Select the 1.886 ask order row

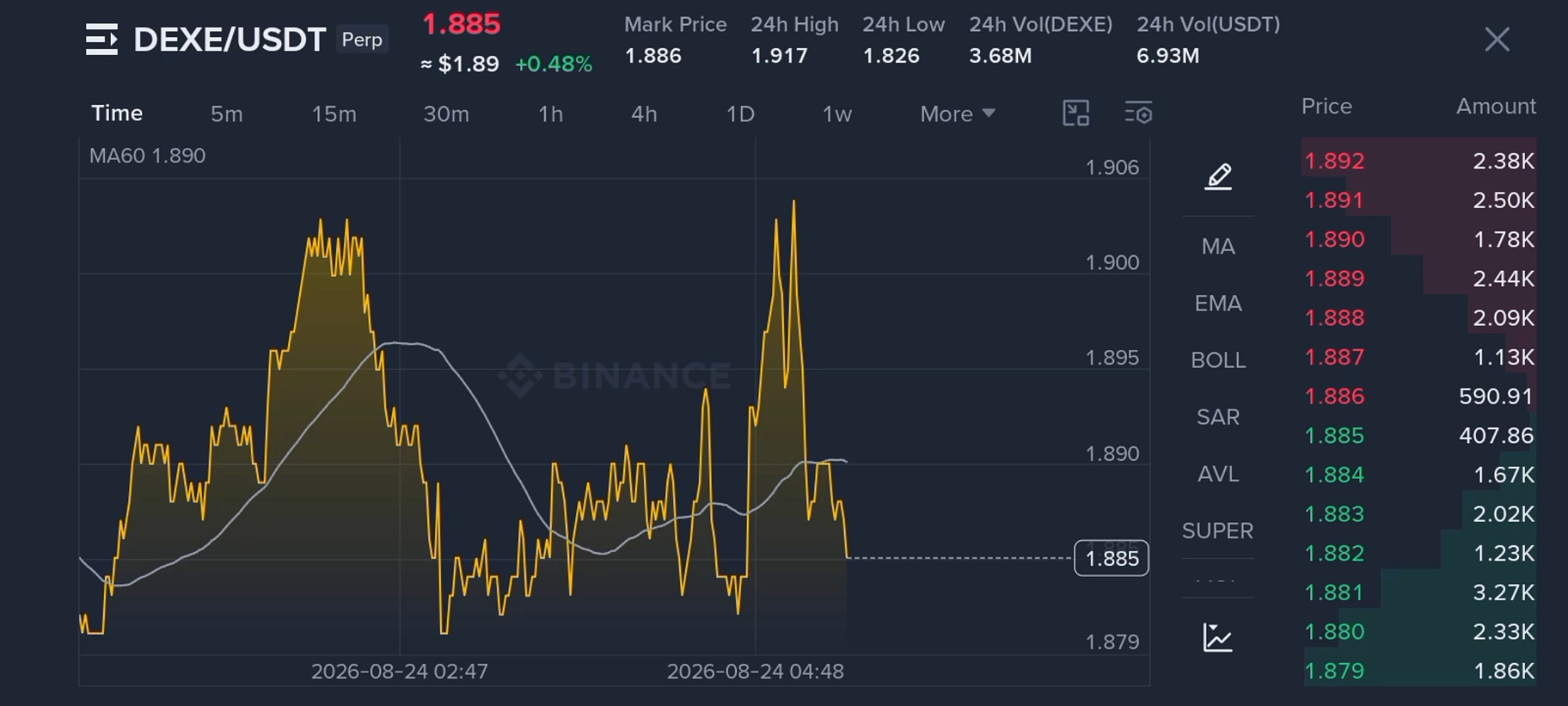pos(1419,397)
